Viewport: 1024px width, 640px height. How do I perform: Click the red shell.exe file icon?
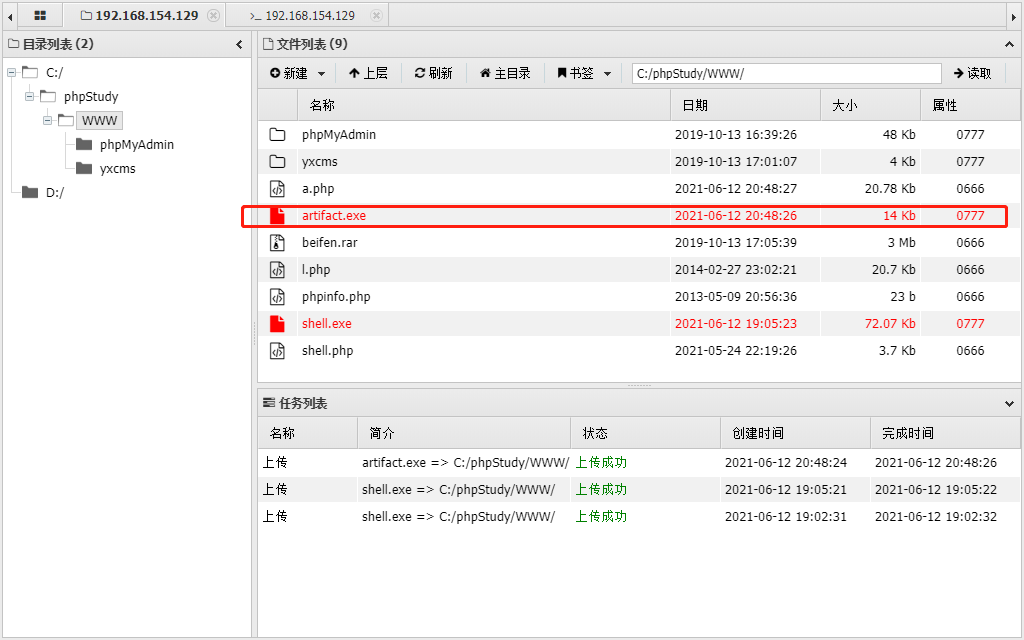pyautogui.click(x=278, y=323)
